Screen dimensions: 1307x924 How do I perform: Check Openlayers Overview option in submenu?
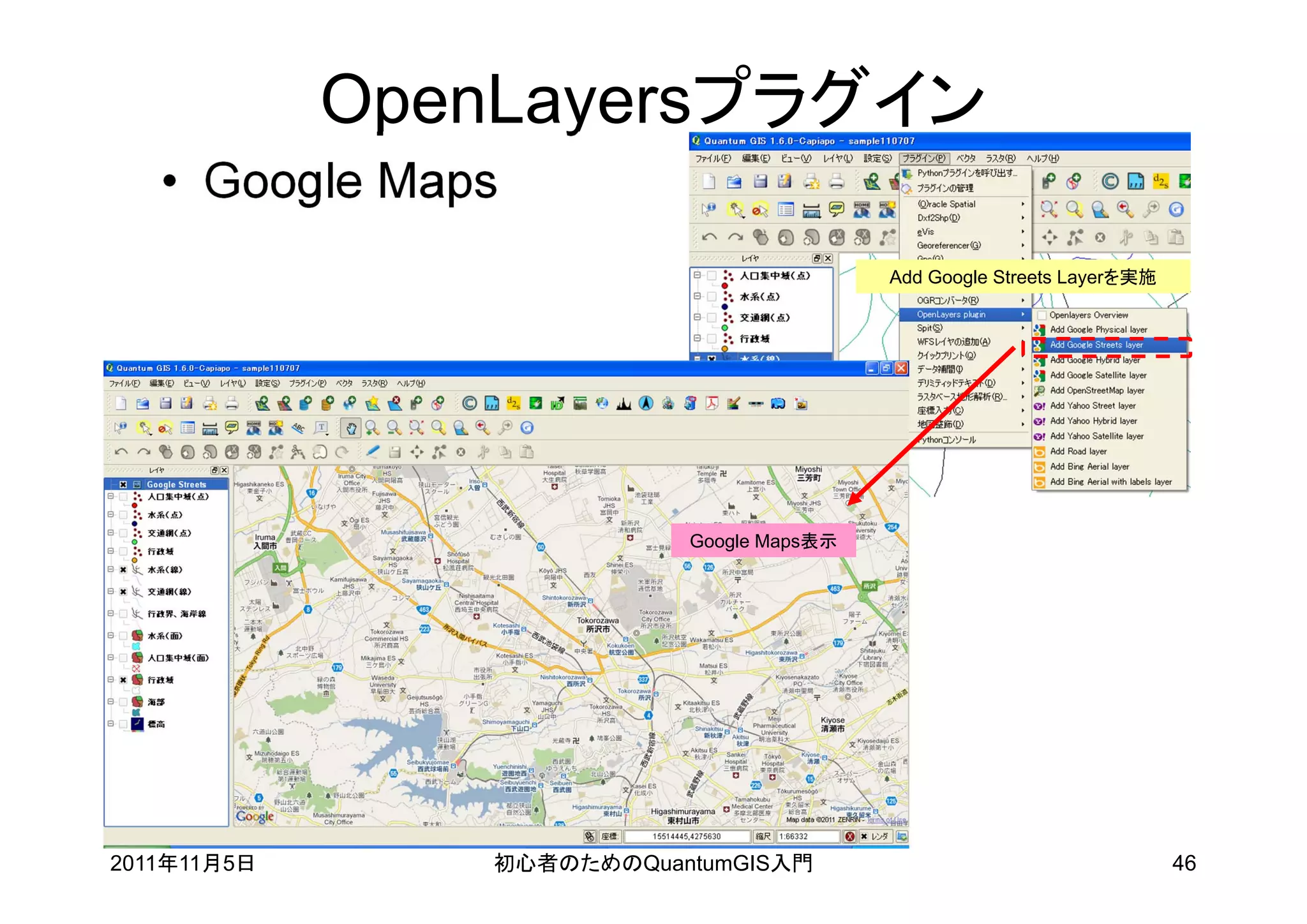point(1042,315)
